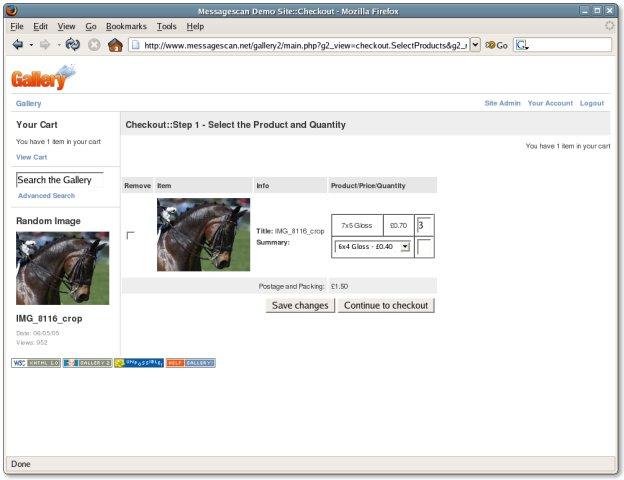Open the cart item horse thumbnail
The image size is (624, 480).
pyautogui.click(x=203, y=235)
